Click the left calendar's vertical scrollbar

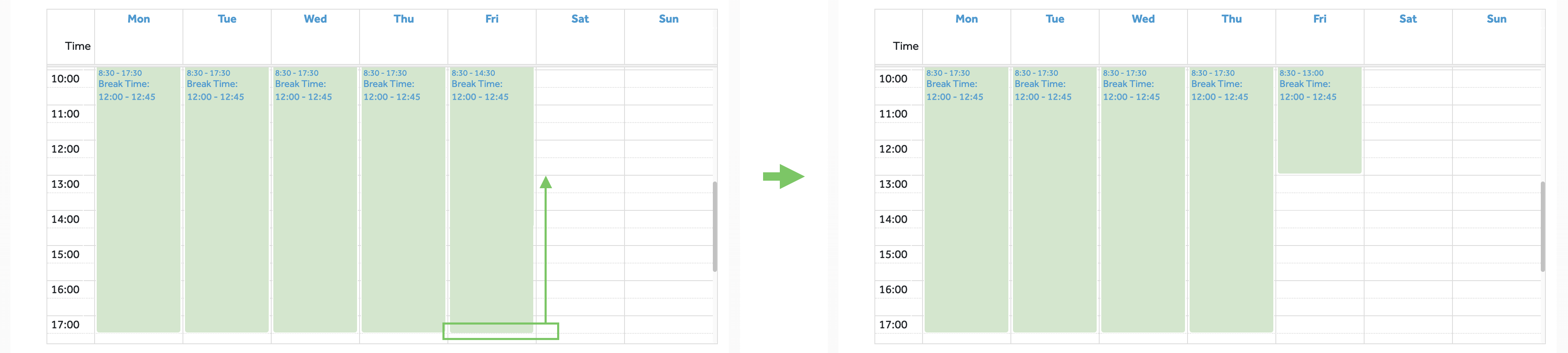point(715,226)
